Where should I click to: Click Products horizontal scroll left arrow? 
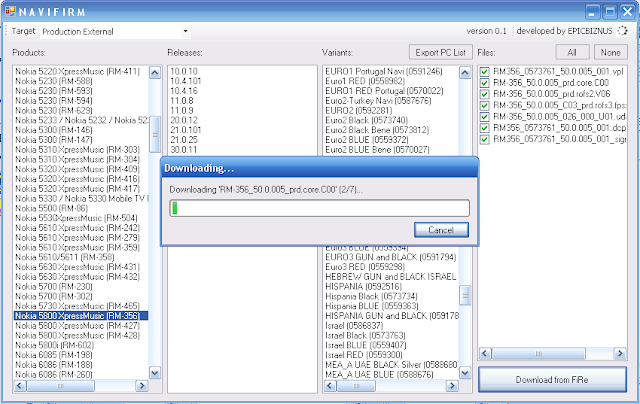(x=20, y=386)
